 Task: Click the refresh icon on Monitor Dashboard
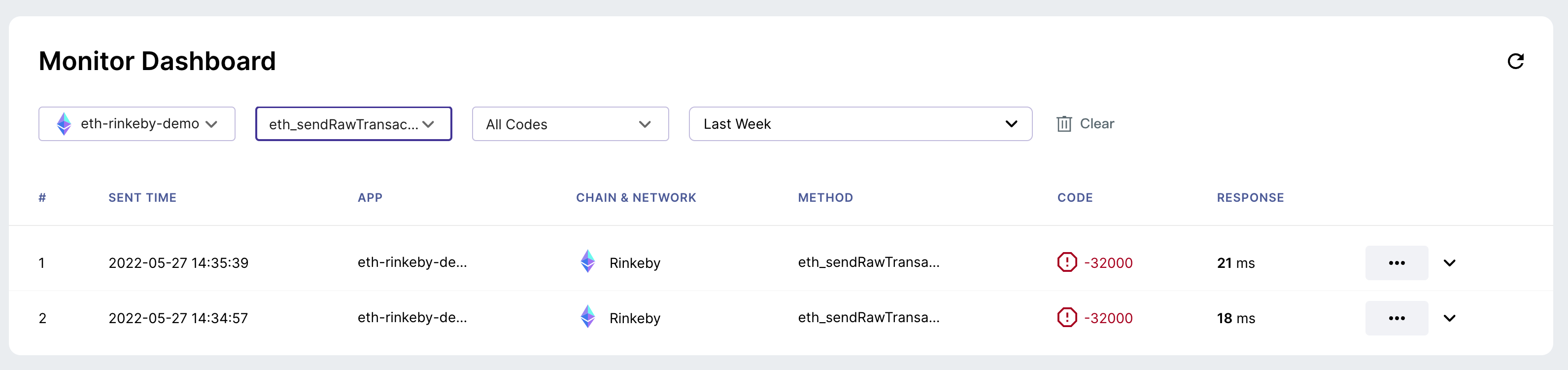pyautogui.click(x=1515, y=61)
